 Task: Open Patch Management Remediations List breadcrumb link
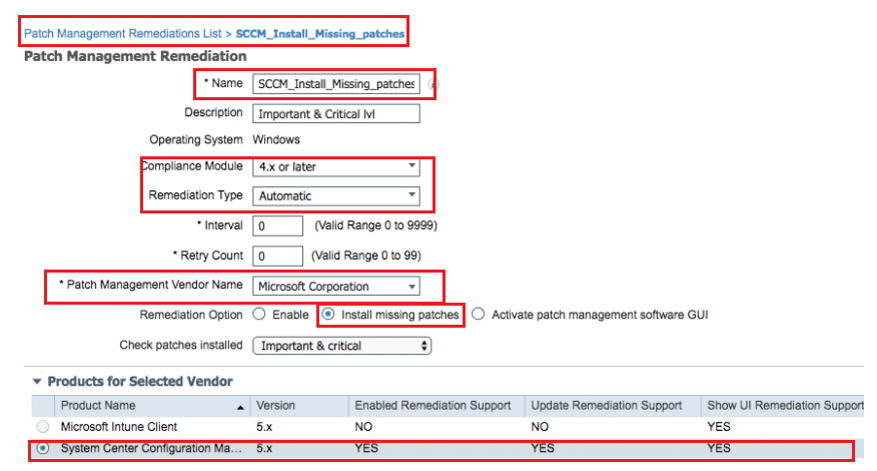122,34
